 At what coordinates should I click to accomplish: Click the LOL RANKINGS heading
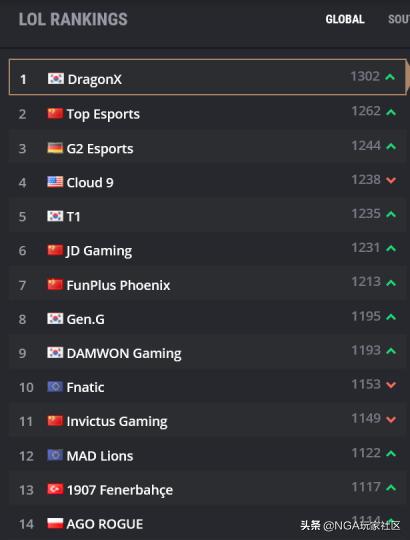(x=73, y=19)
